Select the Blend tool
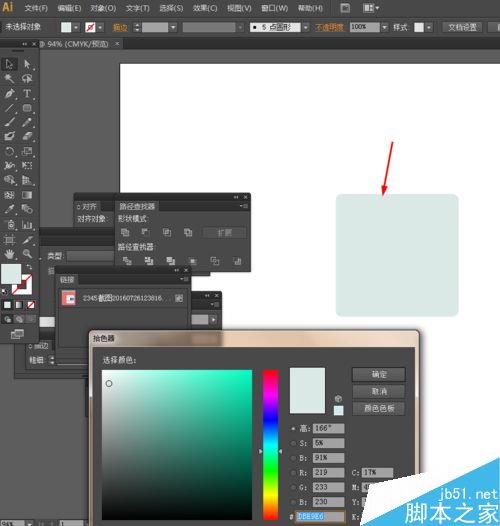The width and height of the screenshot is (500, 526). (27, 209)
